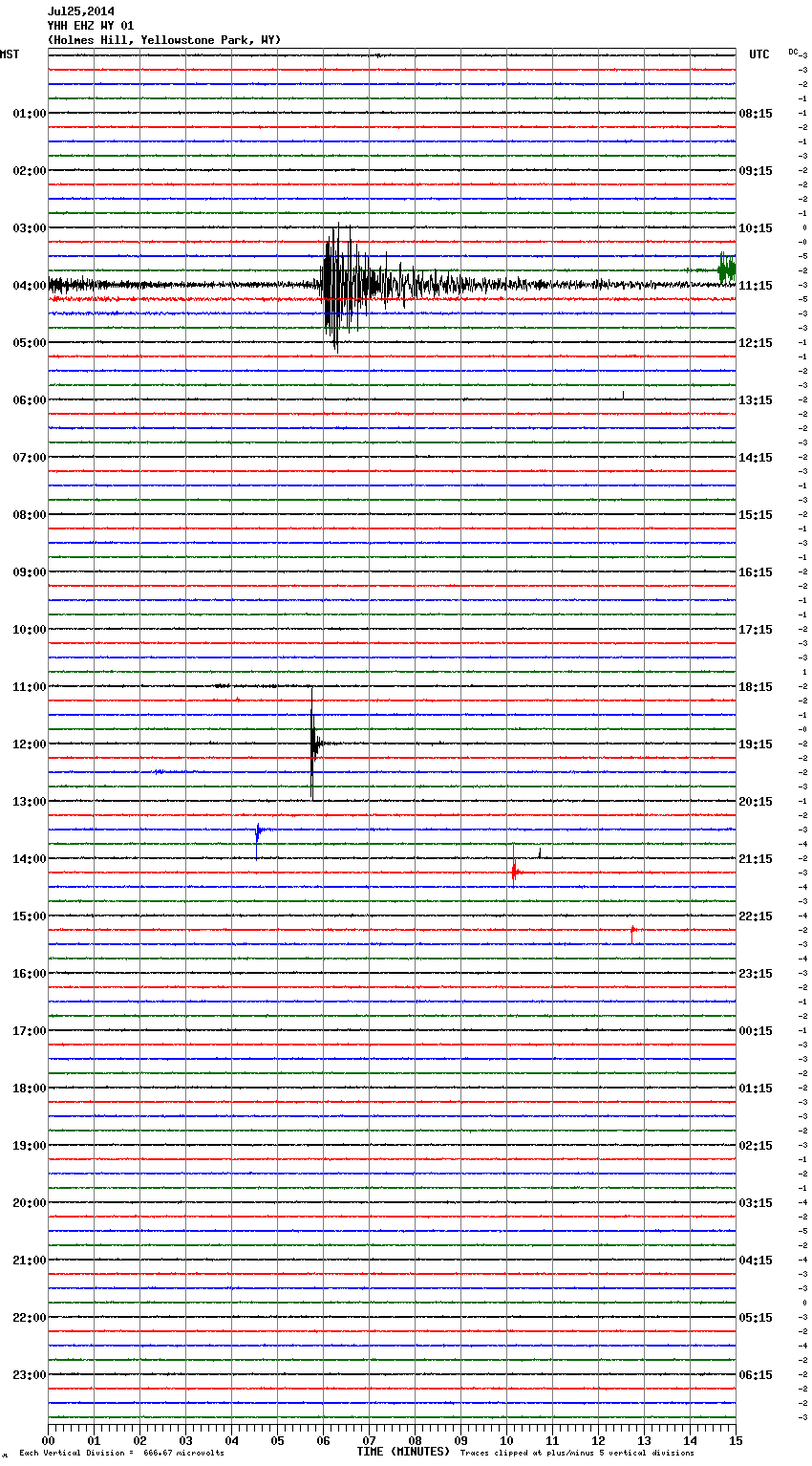Select the 06:00 MST time label
Screen dimensions: 812x1466
pos(30,400)
